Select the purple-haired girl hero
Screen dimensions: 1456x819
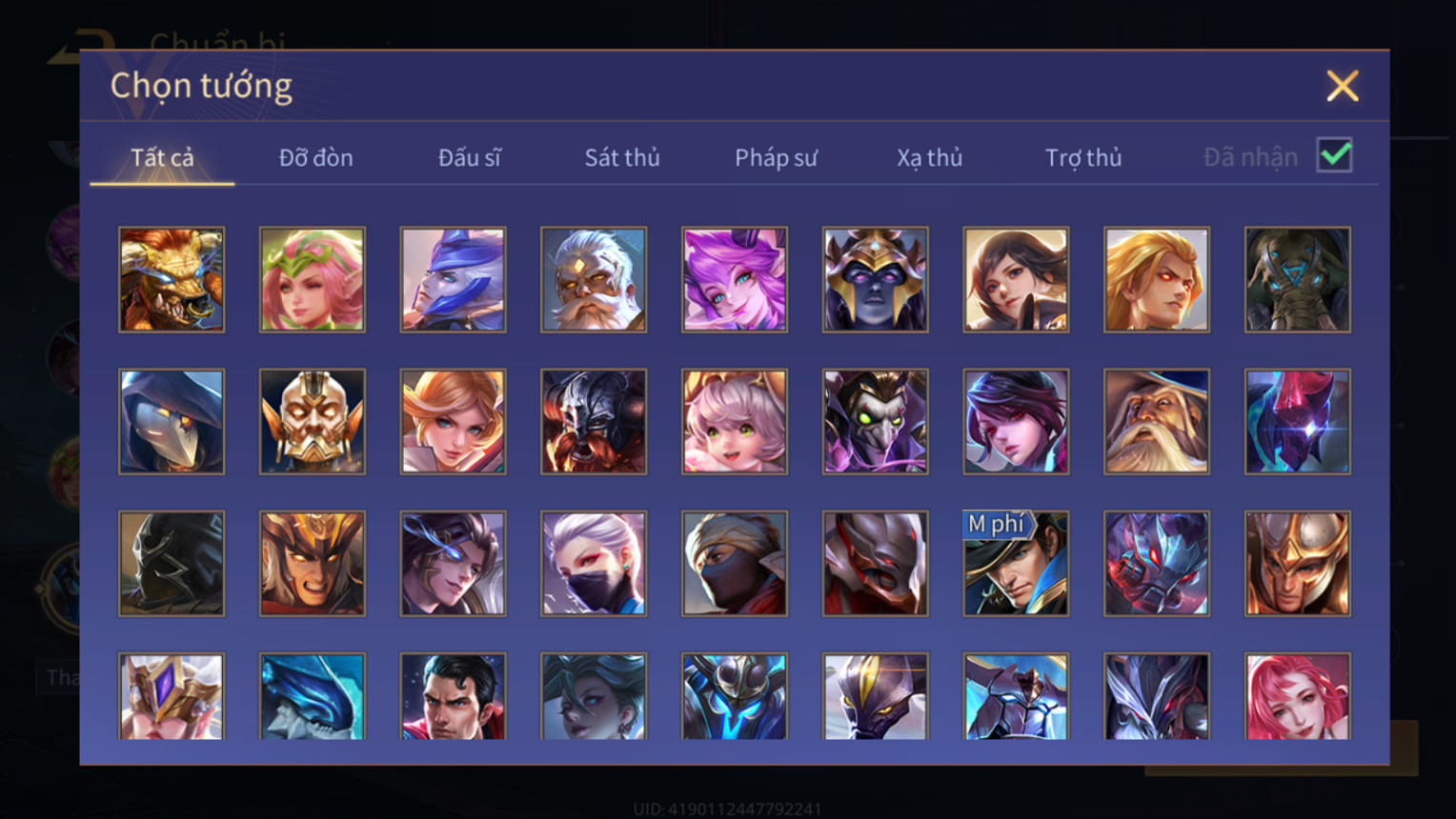(735, 279)
